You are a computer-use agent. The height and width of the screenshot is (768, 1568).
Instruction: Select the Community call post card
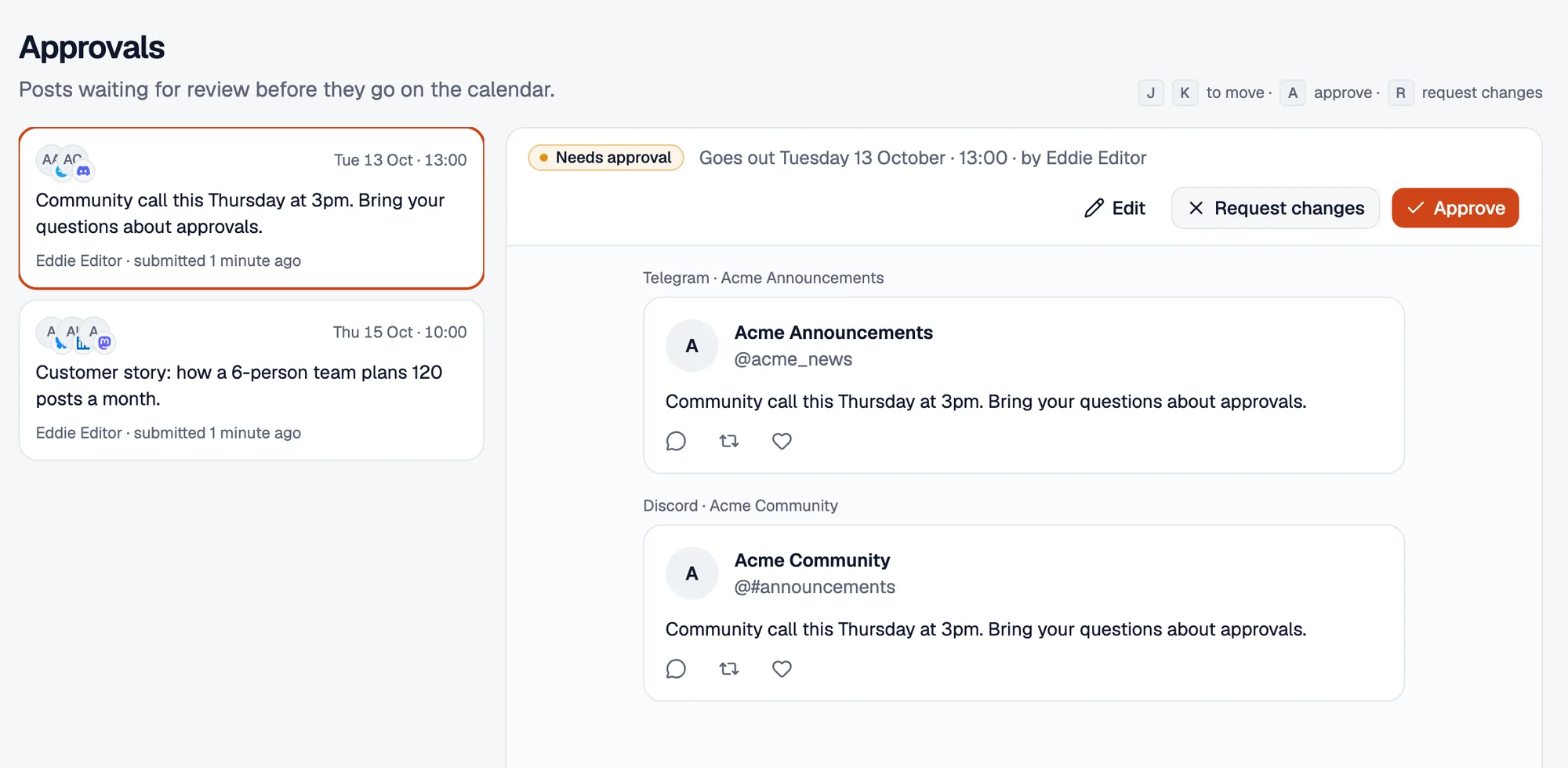coord(252,209)
